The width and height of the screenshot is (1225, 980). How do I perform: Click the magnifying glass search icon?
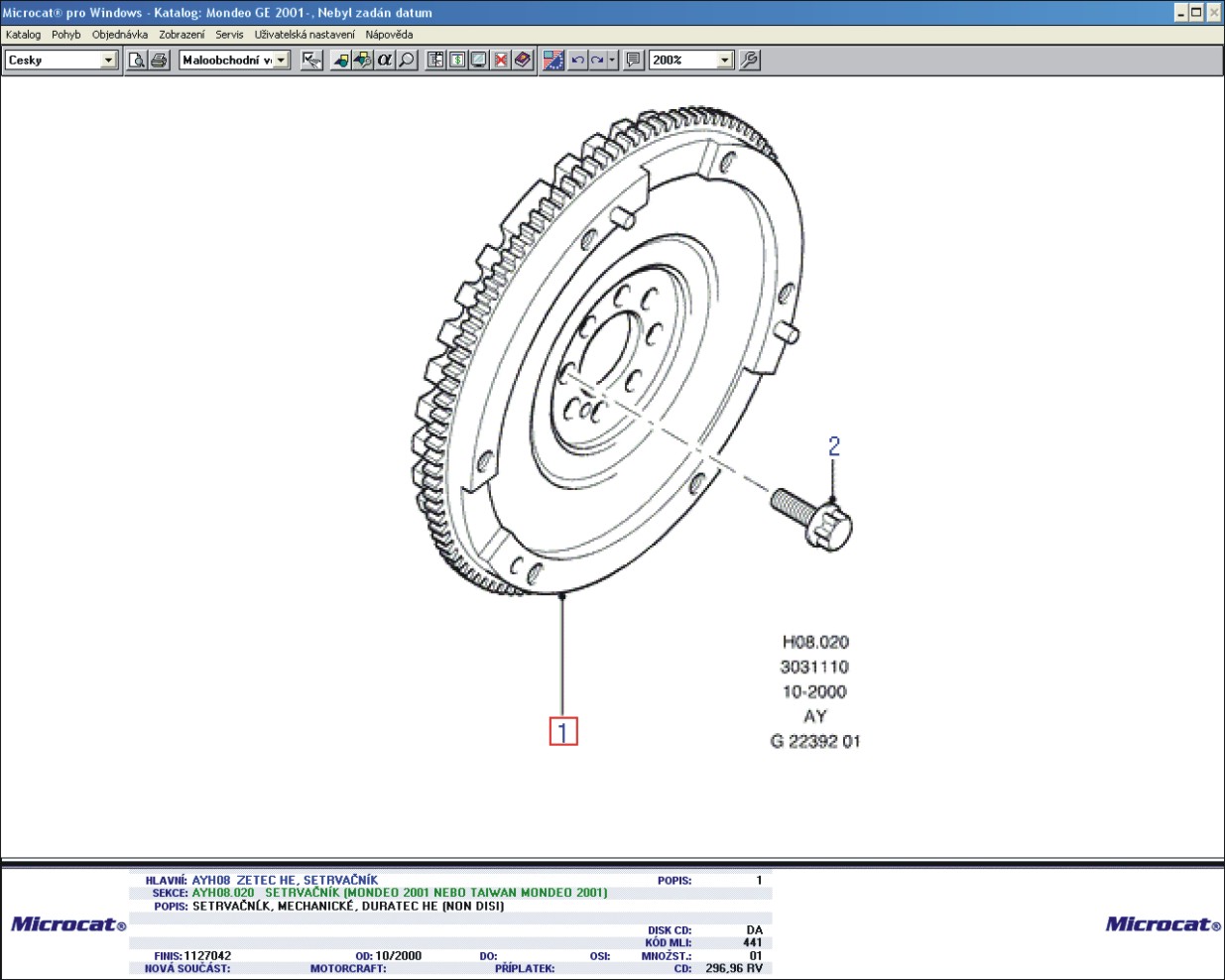pos(407,61)
